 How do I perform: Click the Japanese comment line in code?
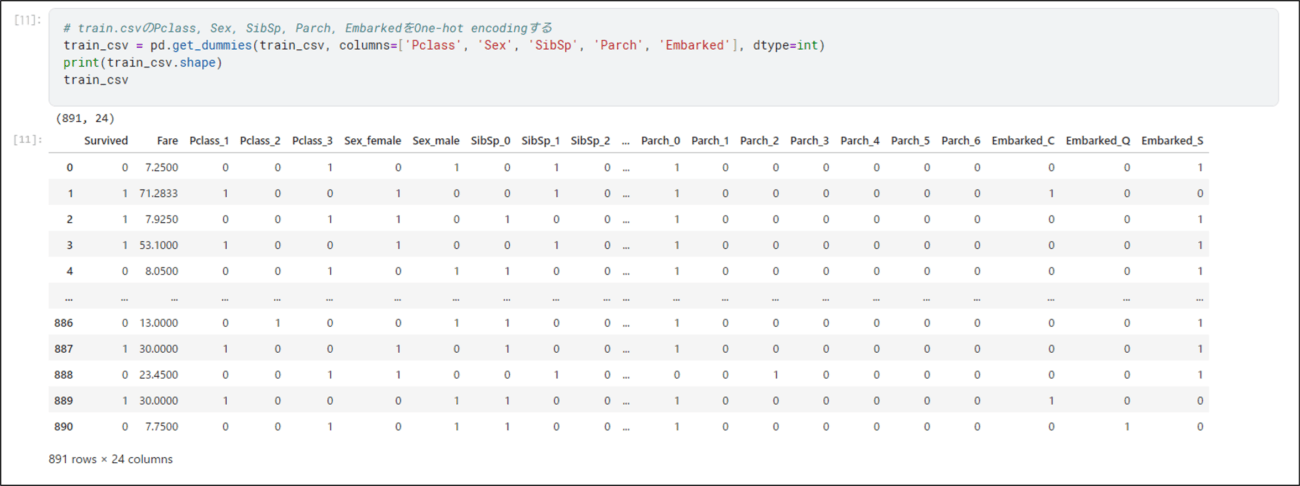pyautogui.click(x=307, y=29)
